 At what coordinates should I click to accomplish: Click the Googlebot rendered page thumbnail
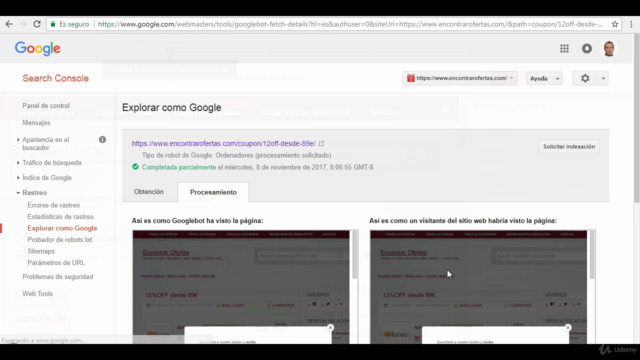pos(241,287)
